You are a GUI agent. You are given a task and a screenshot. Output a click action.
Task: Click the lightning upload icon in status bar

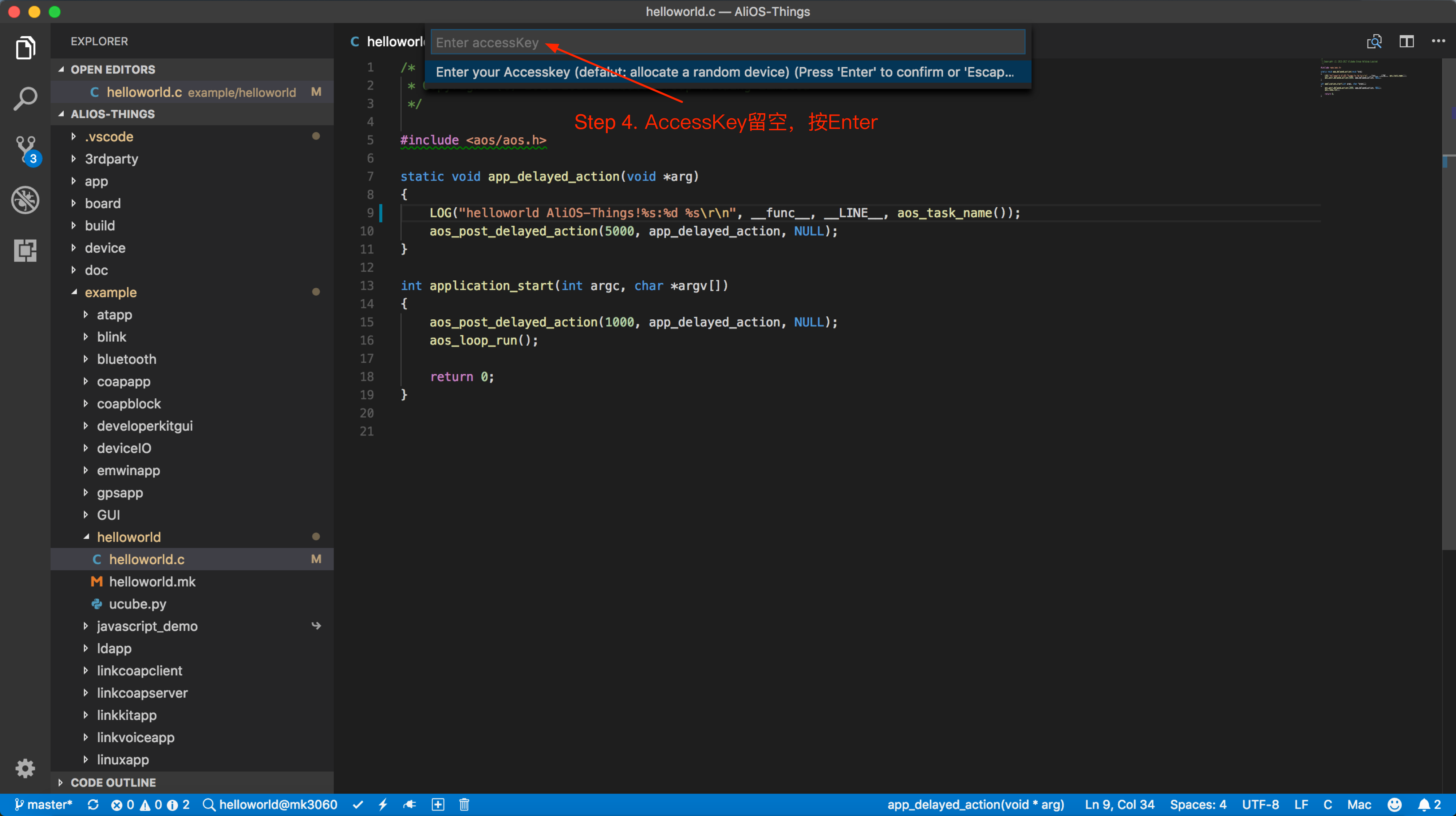tap(383, 805)
